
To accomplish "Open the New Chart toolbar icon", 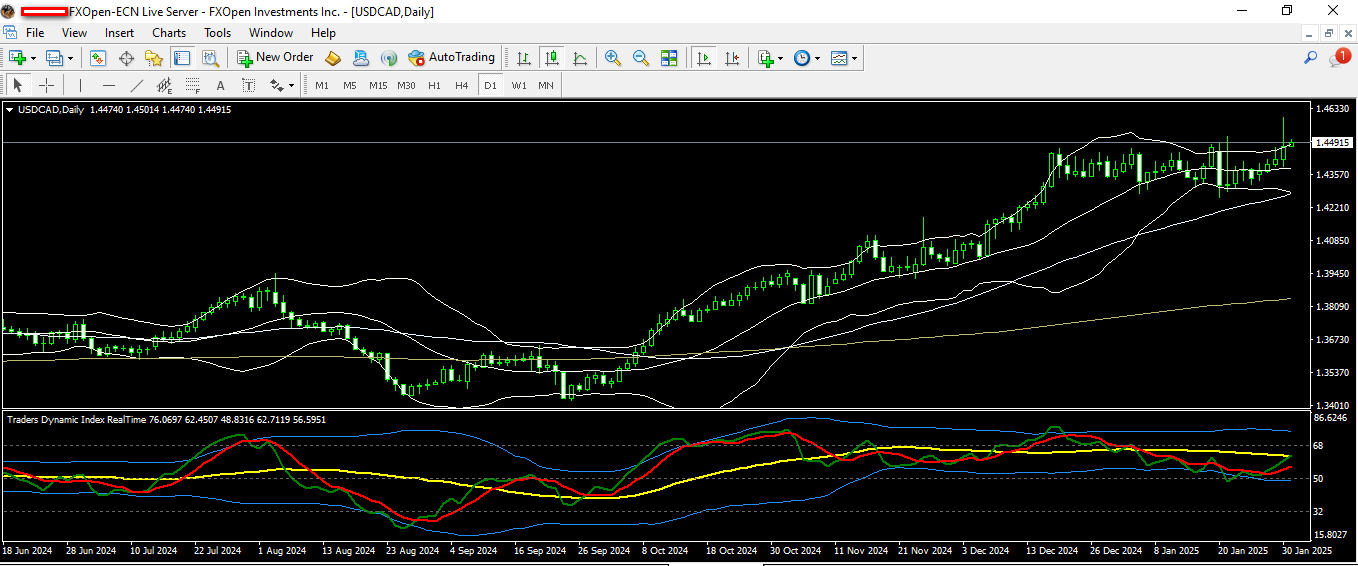I will pyautogui.click(x=17, y=58).
